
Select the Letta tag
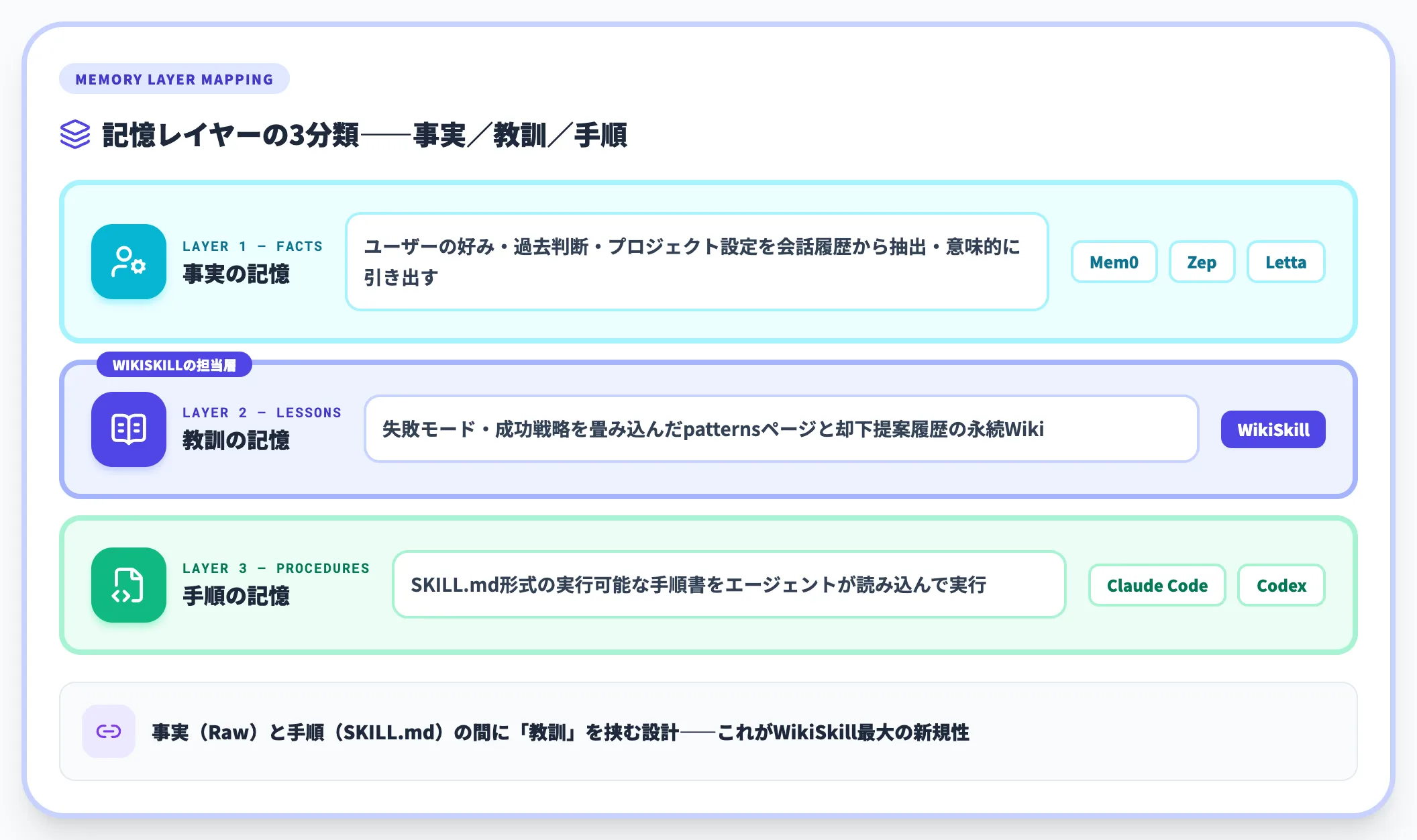click(x=1285, y=262)
